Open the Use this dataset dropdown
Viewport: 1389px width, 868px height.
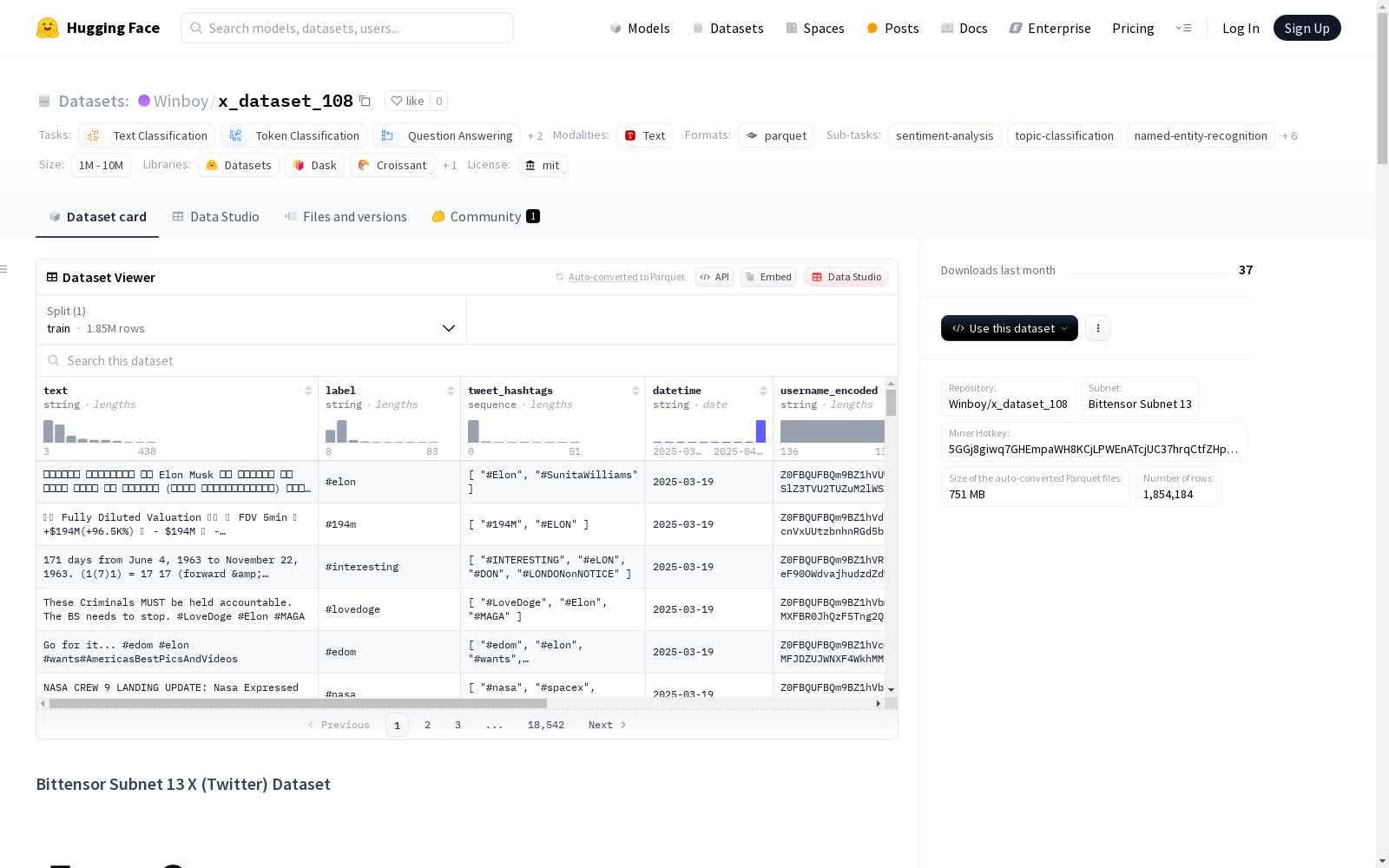pyautogui.click(x=1010, y=328)
